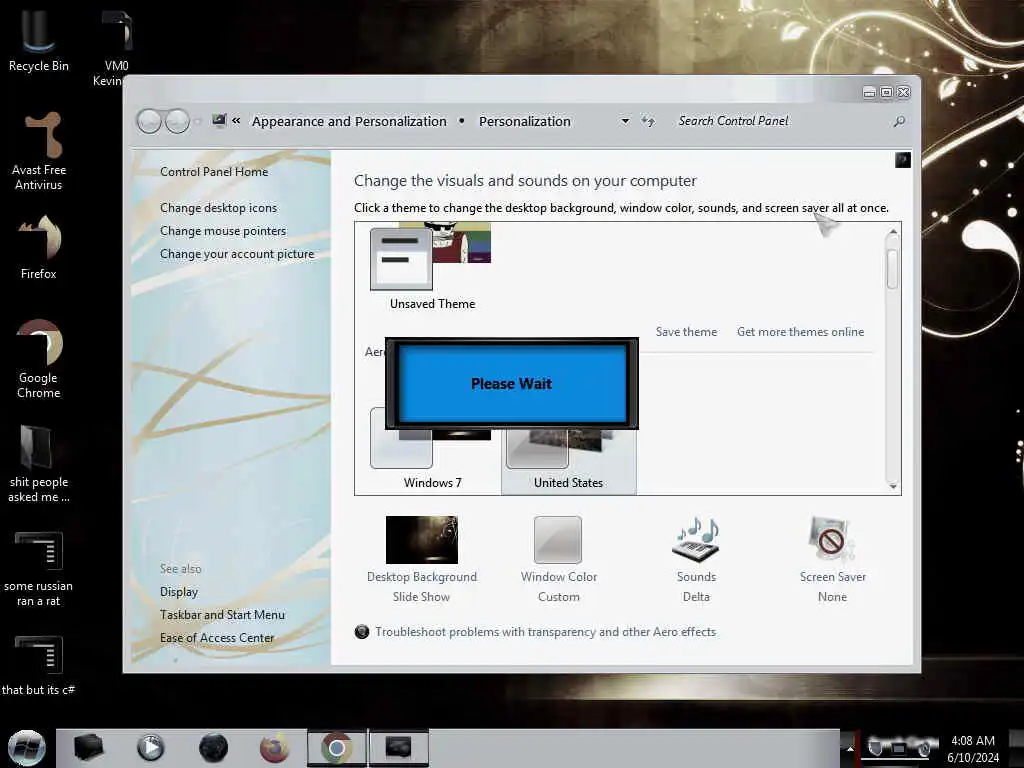Open Ease of Access Center link
The width and height of the screenshot is (1024, 768).
coord(217,637)
